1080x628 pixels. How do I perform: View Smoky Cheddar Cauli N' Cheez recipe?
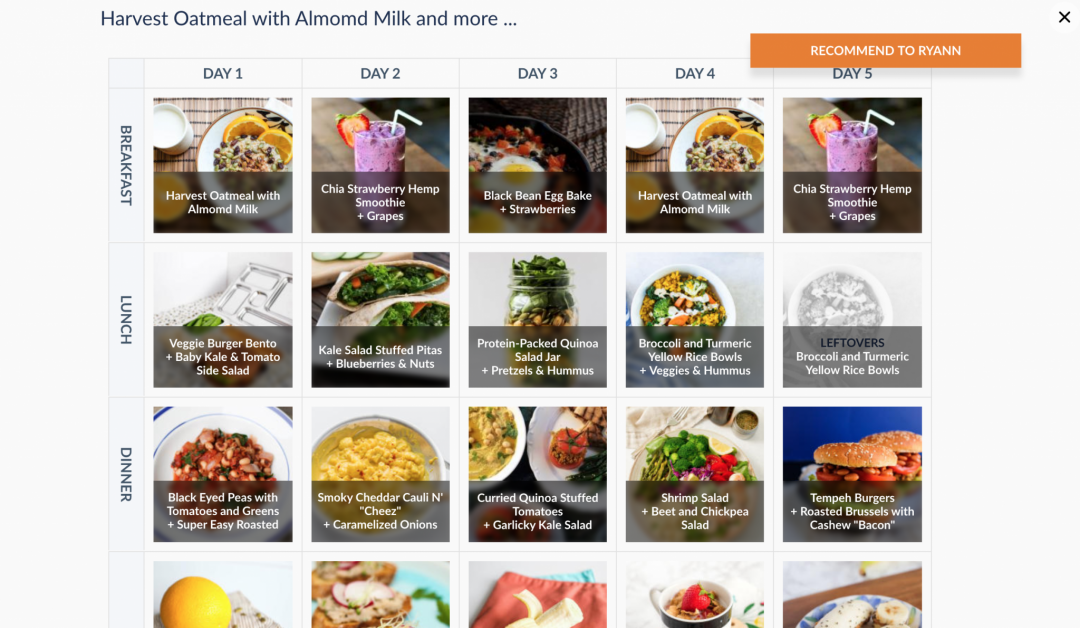tap(380, 474)
